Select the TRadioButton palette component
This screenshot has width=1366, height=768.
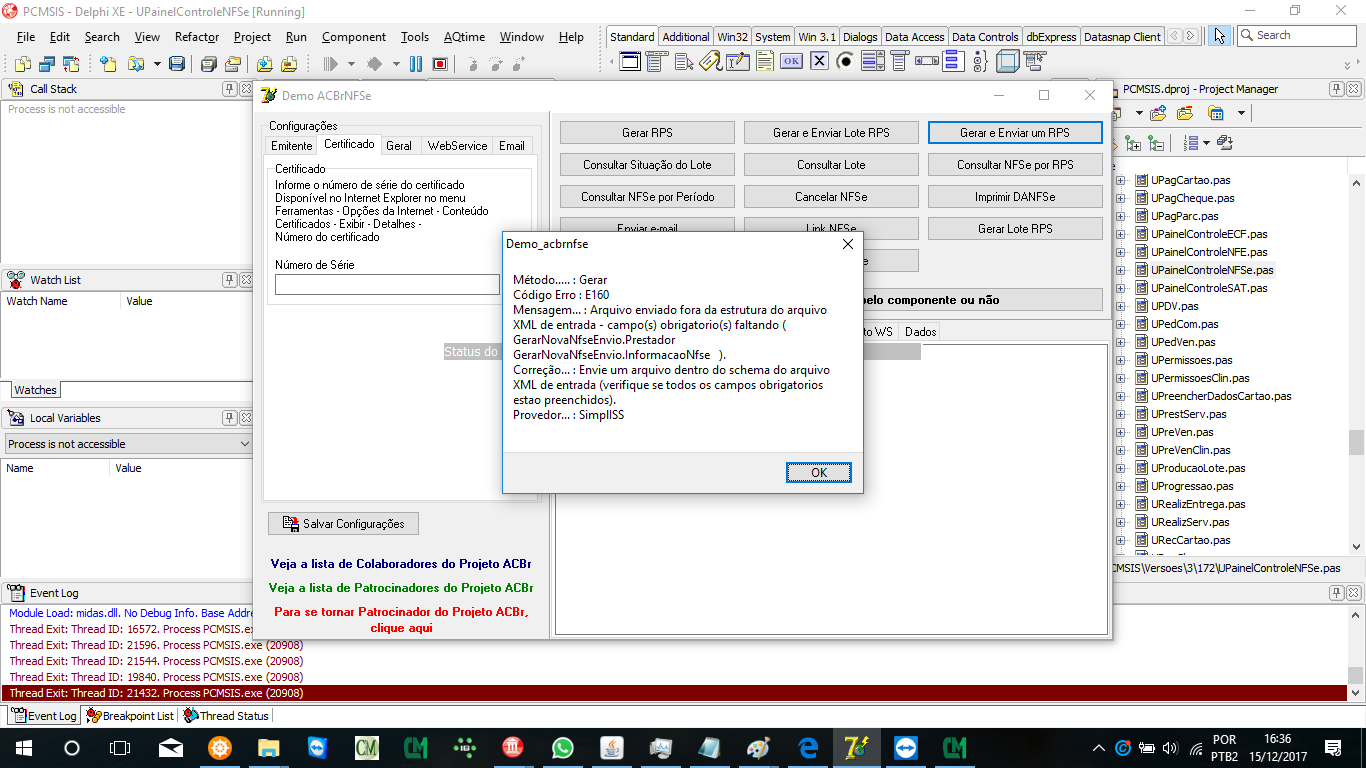[846, 61]
